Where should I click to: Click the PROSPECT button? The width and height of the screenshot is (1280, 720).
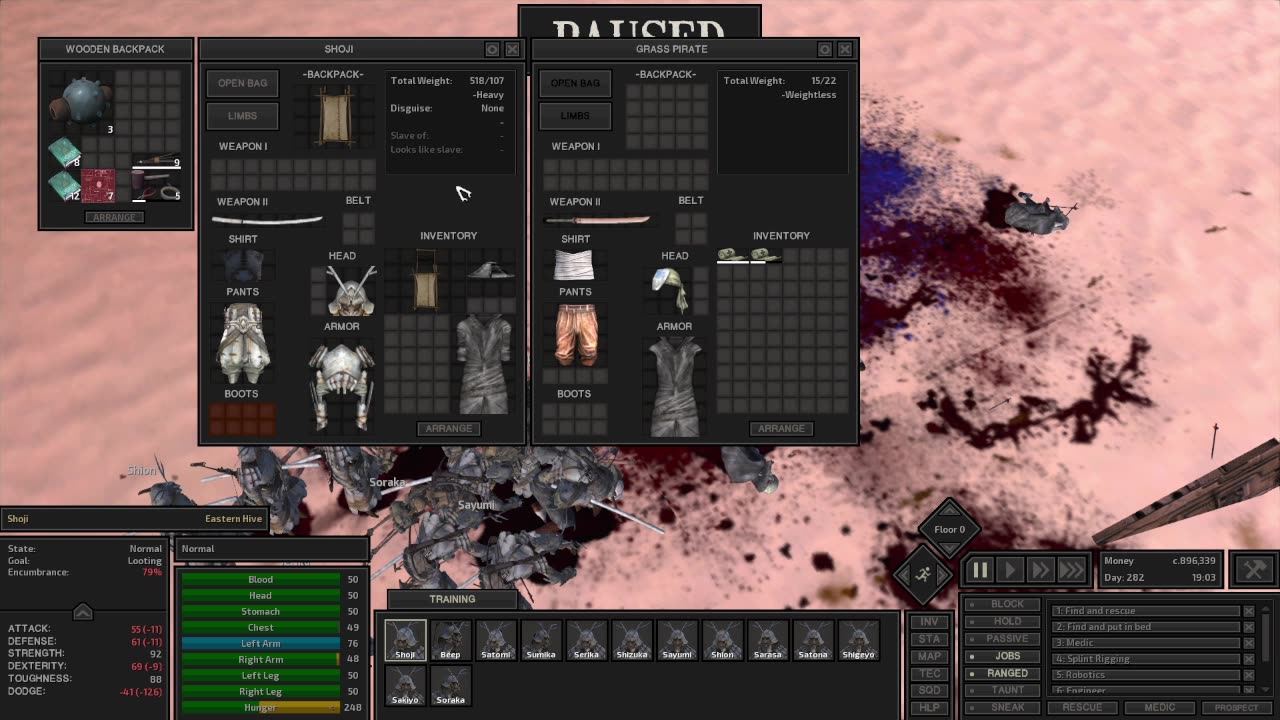[1237, 707]
